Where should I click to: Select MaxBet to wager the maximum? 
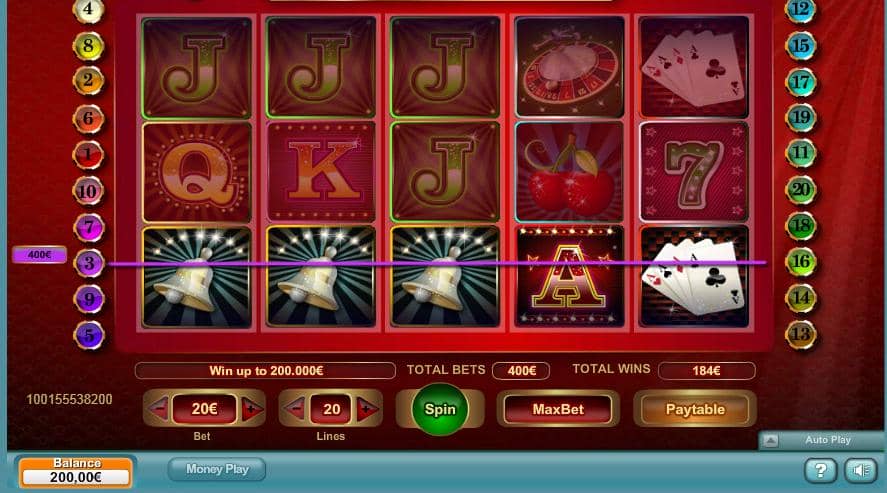pyautogui.click(x=558, y=409)
